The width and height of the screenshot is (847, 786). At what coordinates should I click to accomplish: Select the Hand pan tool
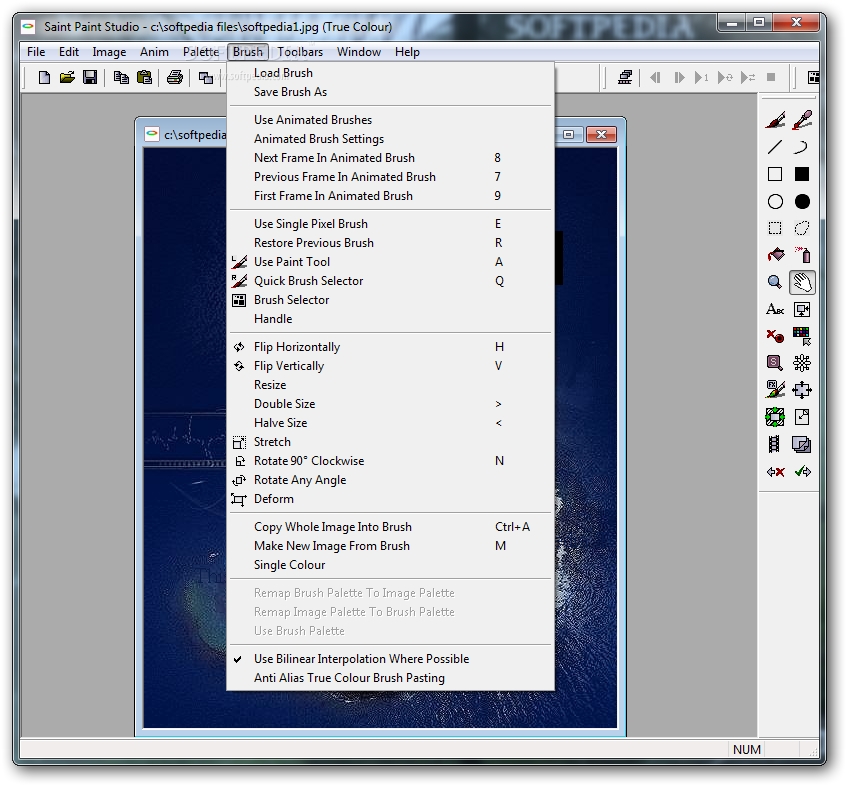(802, 282)
